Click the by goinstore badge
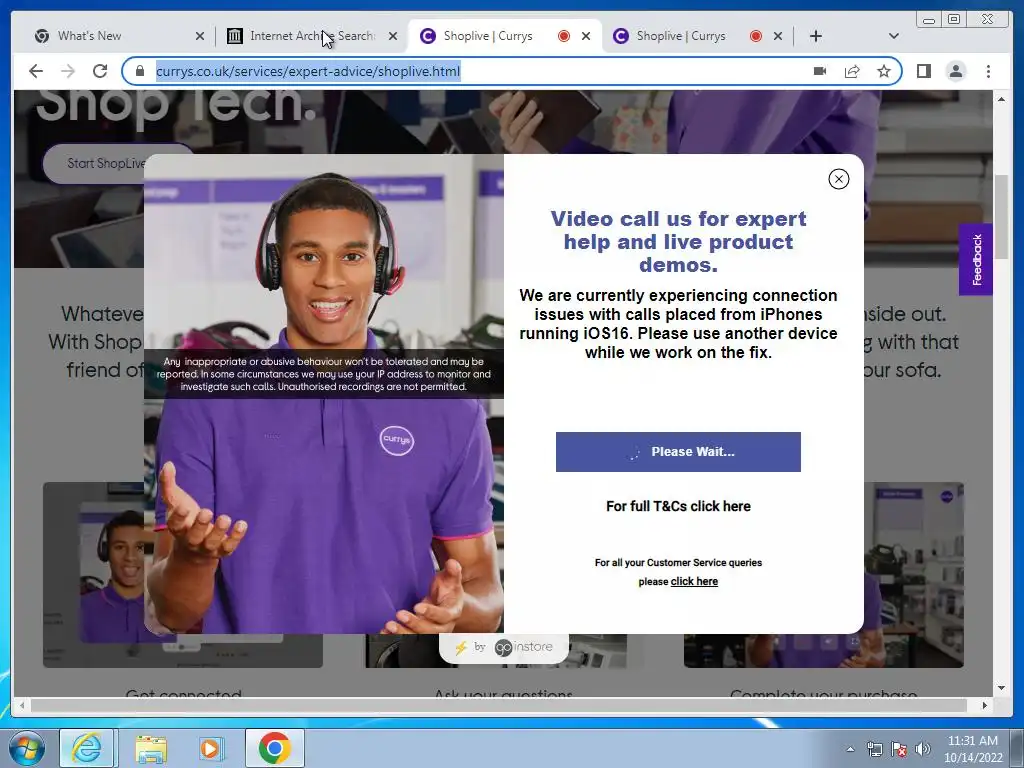This screenshot has height=768, width=1024. point(504,647)
